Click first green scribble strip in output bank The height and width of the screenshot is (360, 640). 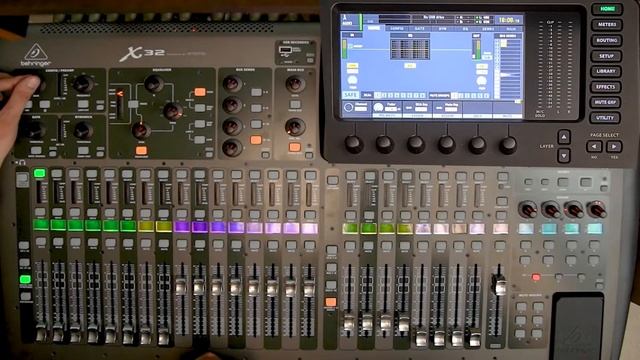[x=350, y=228]
